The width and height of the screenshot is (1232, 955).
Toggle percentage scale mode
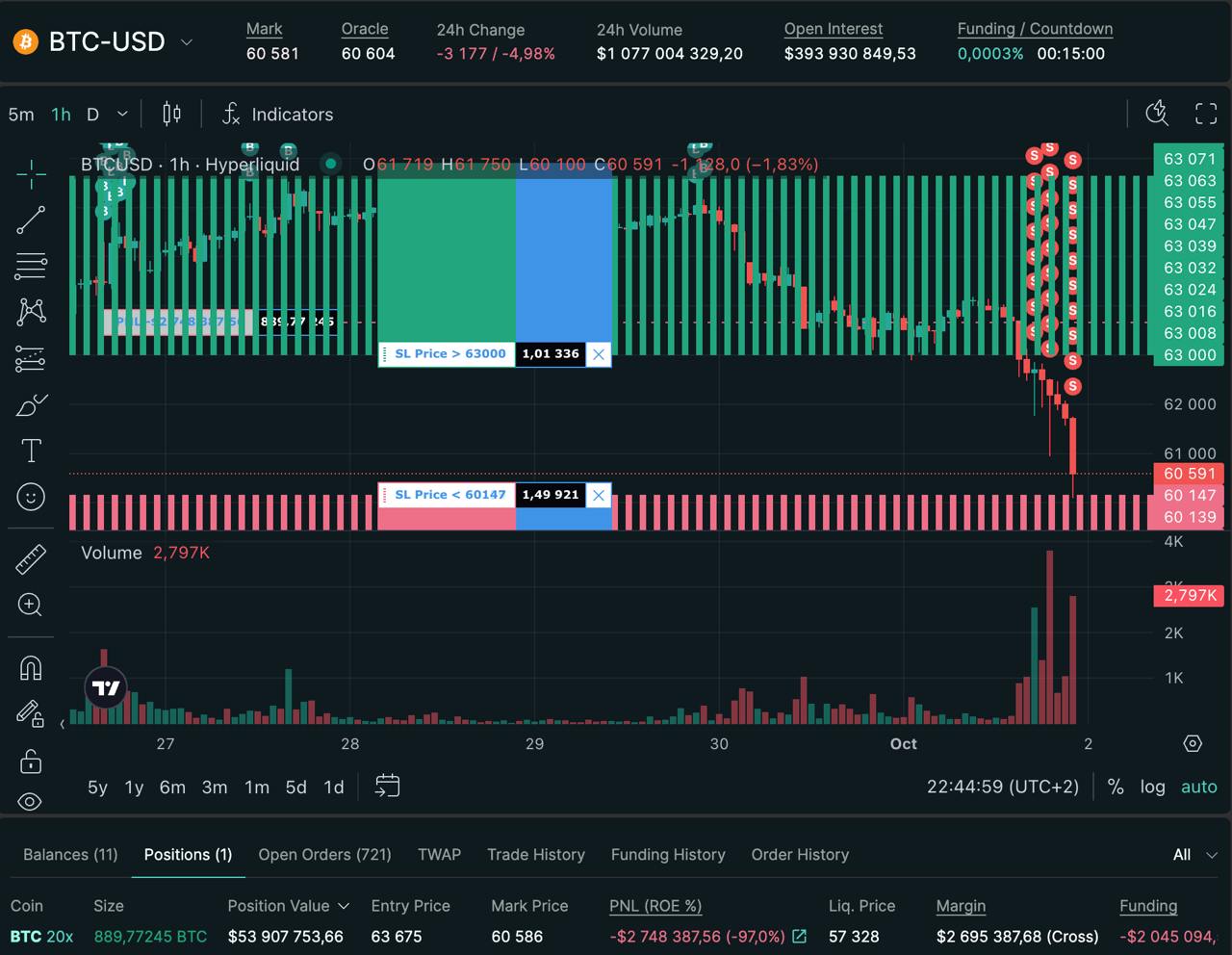click(1116, 787)
